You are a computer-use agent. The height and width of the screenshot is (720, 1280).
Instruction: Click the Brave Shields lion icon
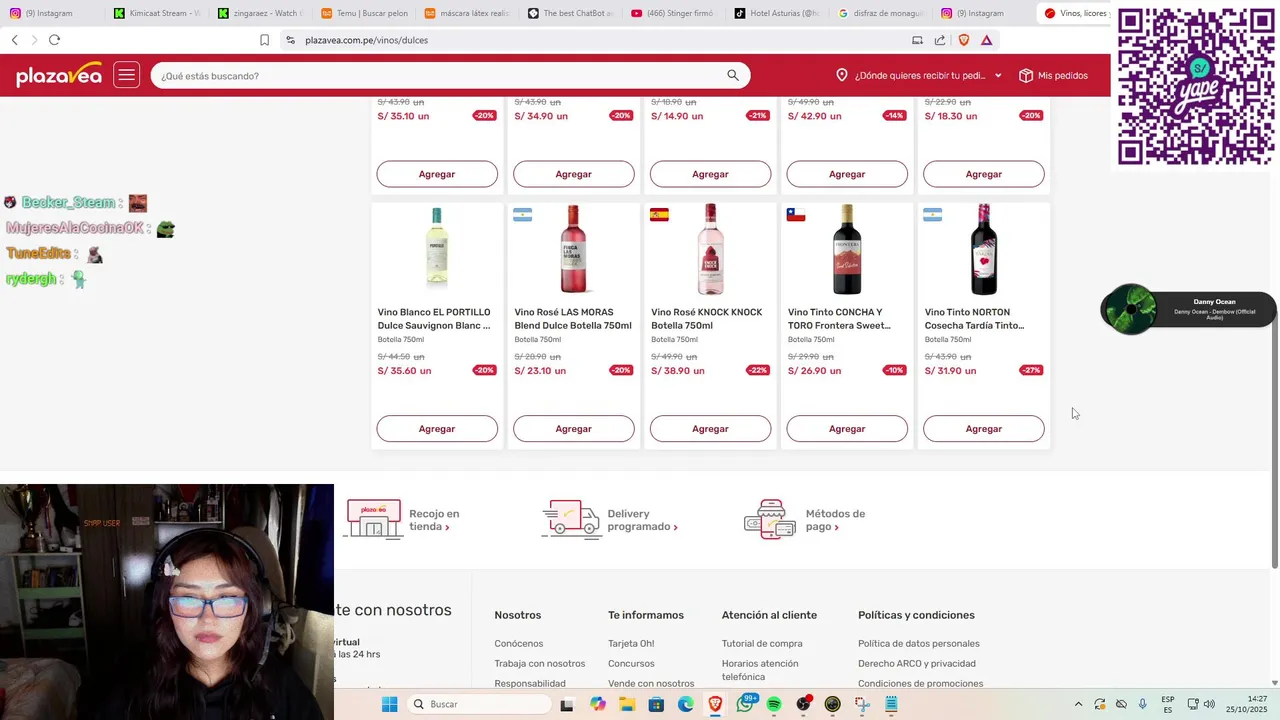[964, 40]
